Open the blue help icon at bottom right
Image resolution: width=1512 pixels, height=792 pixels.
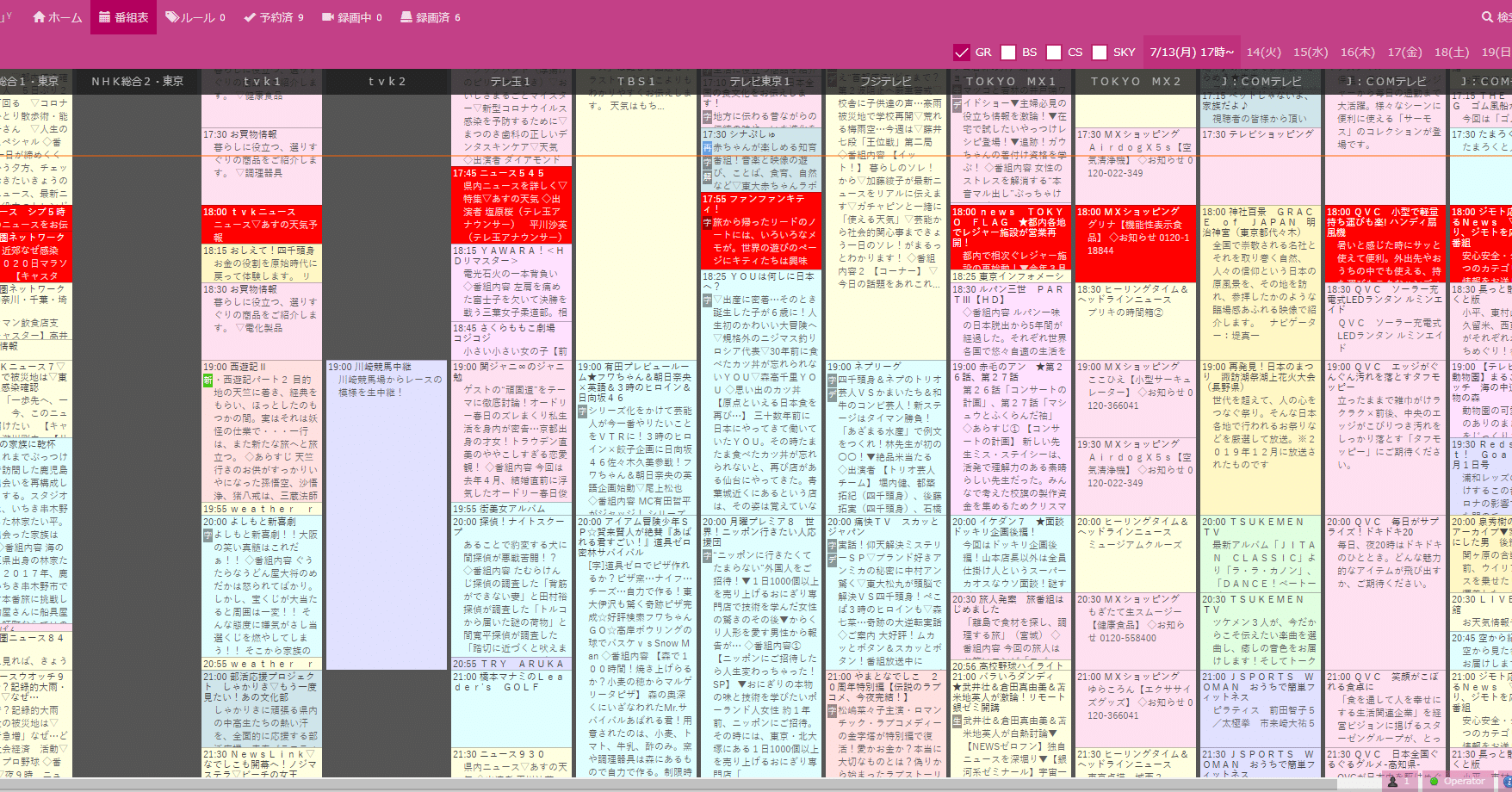[x=1508, y=782]
